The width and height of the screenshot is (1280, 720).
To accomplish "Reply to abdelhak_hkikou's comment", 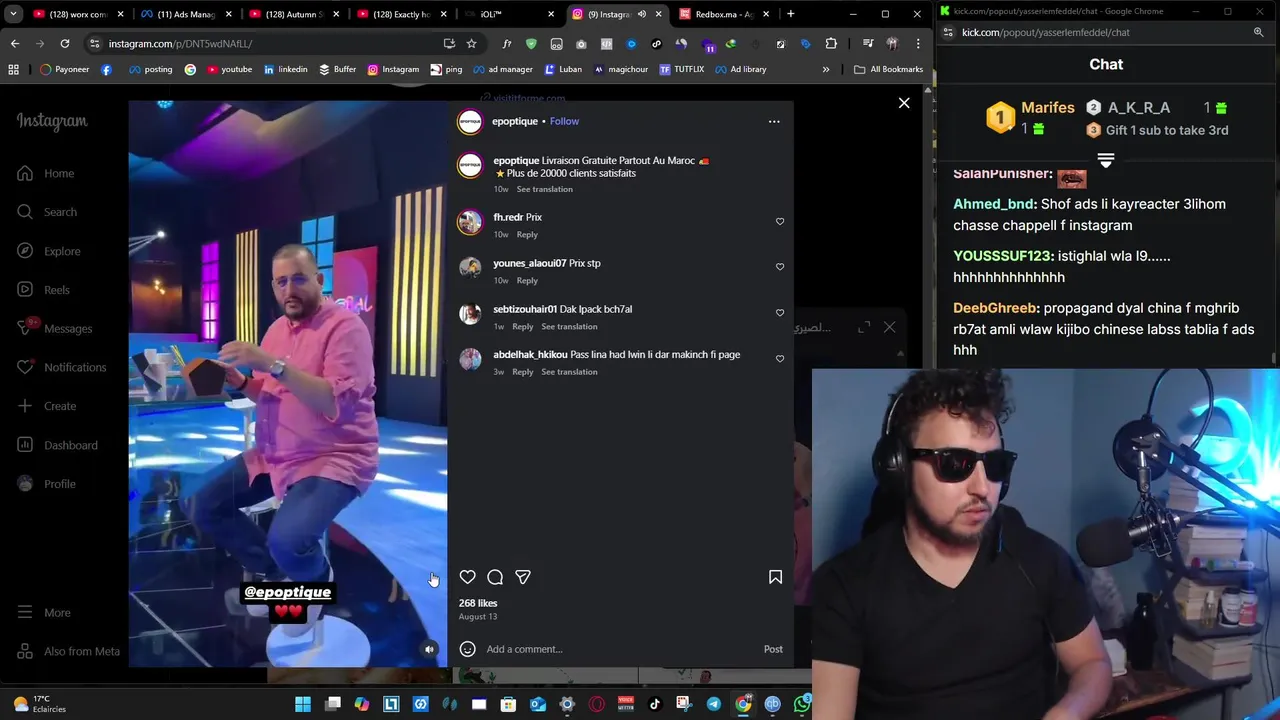I will (x=523, y=372).
